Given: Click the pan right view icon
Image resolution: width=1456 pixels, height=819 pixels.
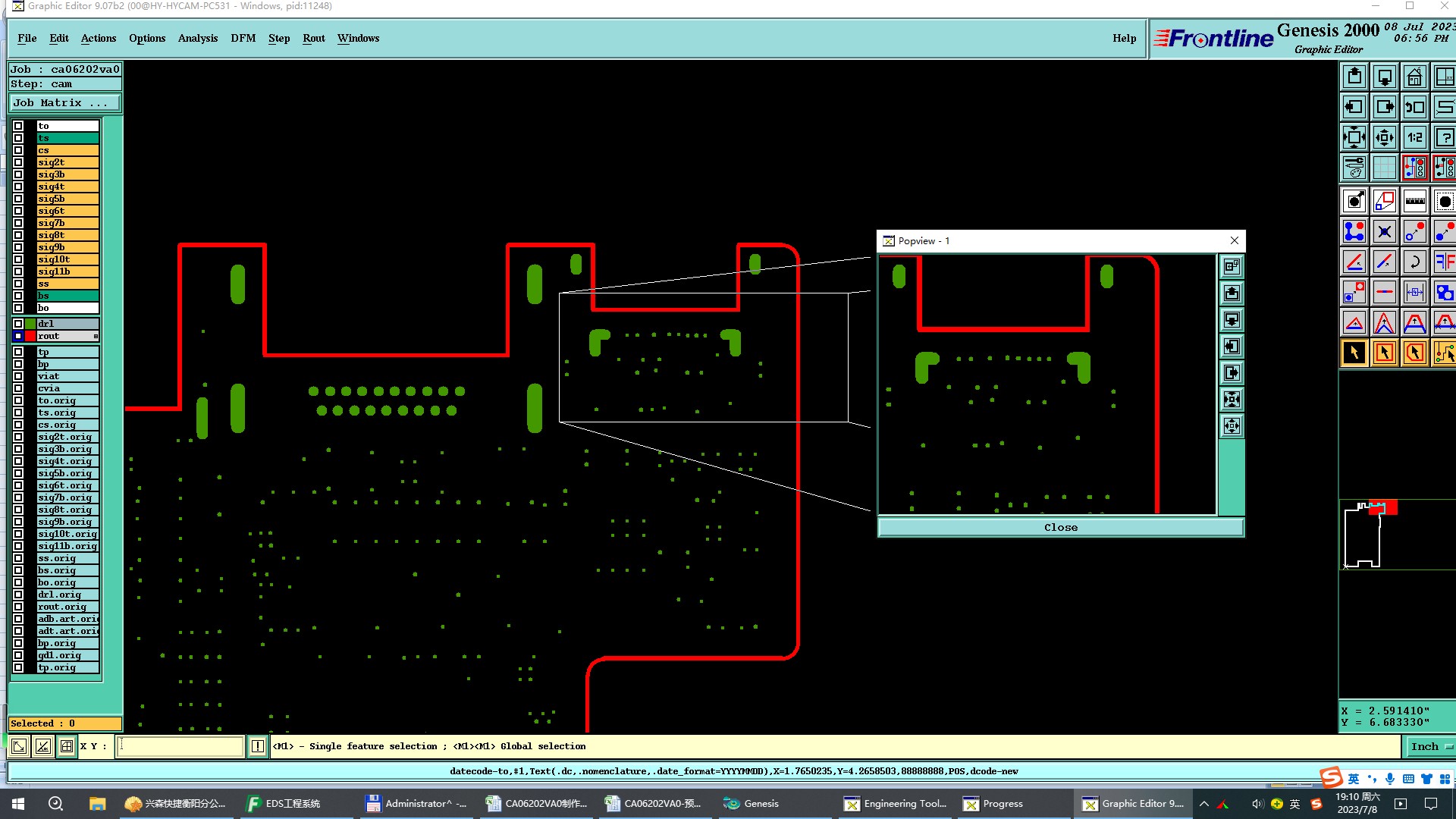Looking at the screenshot, I should click(1385, 107).
